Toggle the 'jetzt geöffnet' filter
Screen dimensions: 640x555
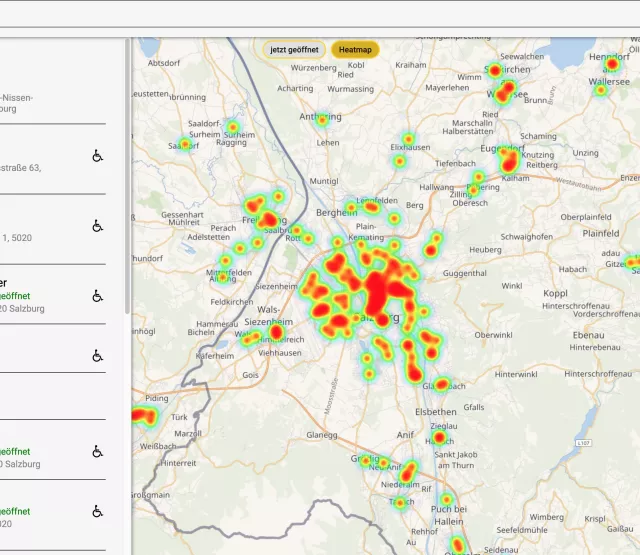tap(294, 49)
